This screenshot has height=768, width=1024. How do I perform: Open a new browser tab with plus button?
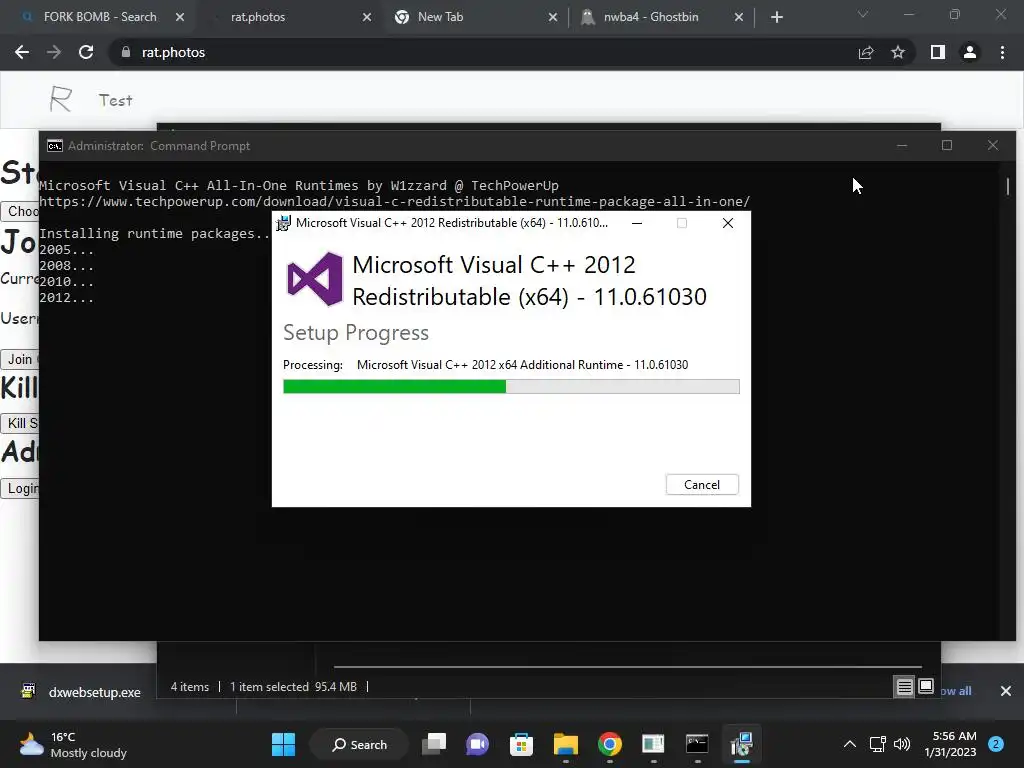click(776, 18)
